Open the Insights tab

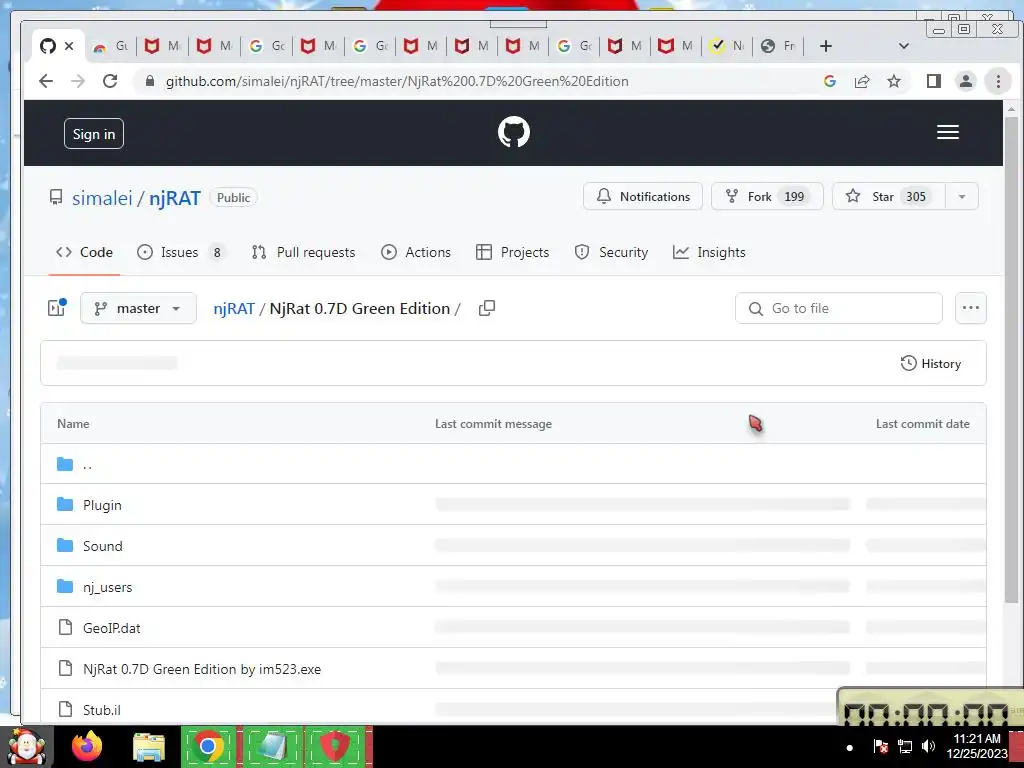[x=709, y=252]
